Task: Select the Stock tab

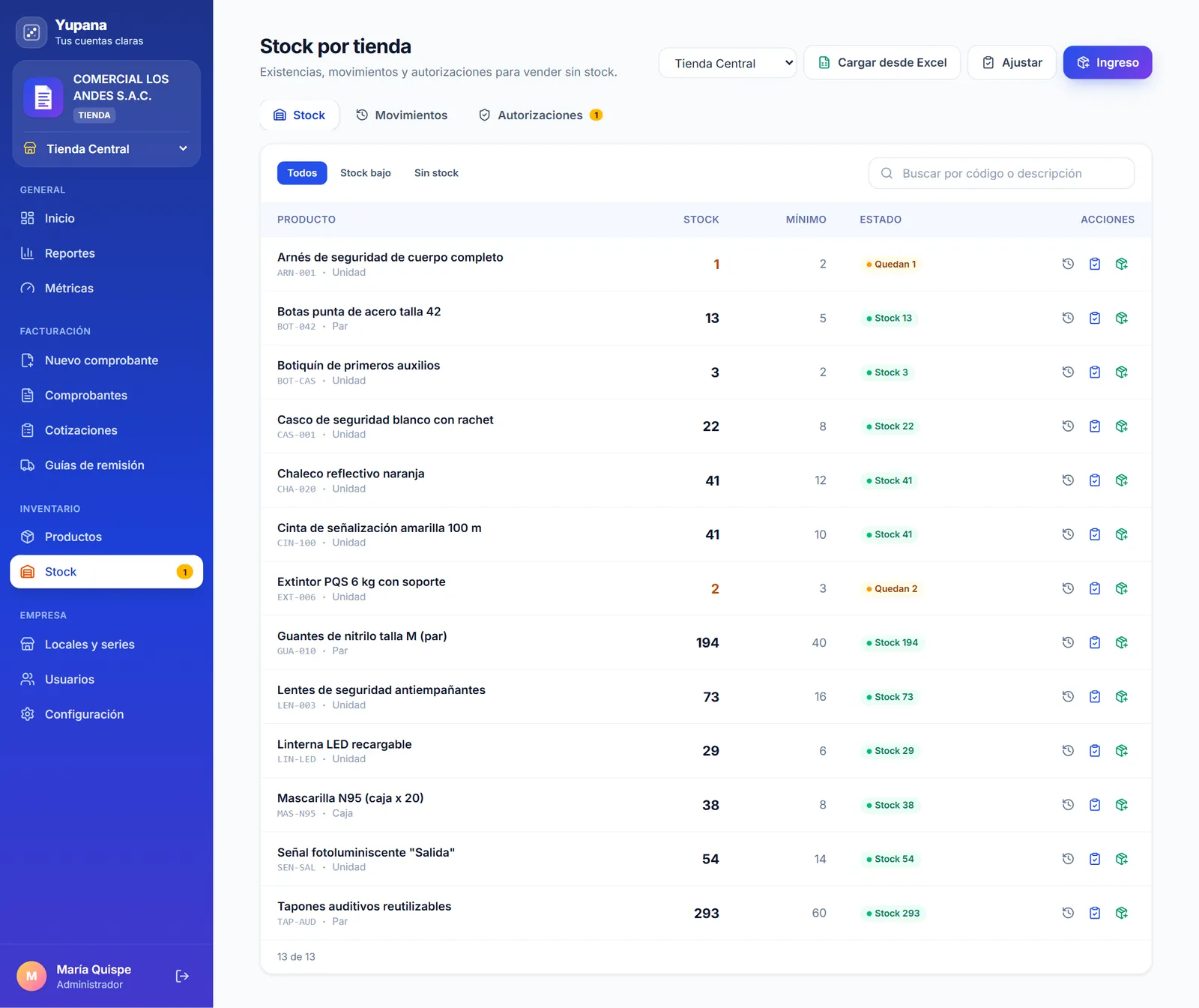Action: (300, 115)
